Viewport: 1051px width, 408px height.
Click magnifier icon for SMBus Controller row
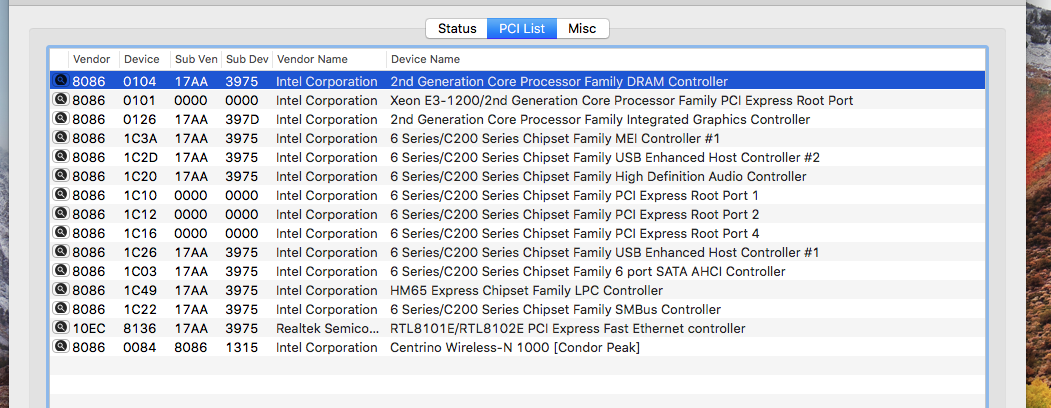pyautogui.click(x=60, y=309)
